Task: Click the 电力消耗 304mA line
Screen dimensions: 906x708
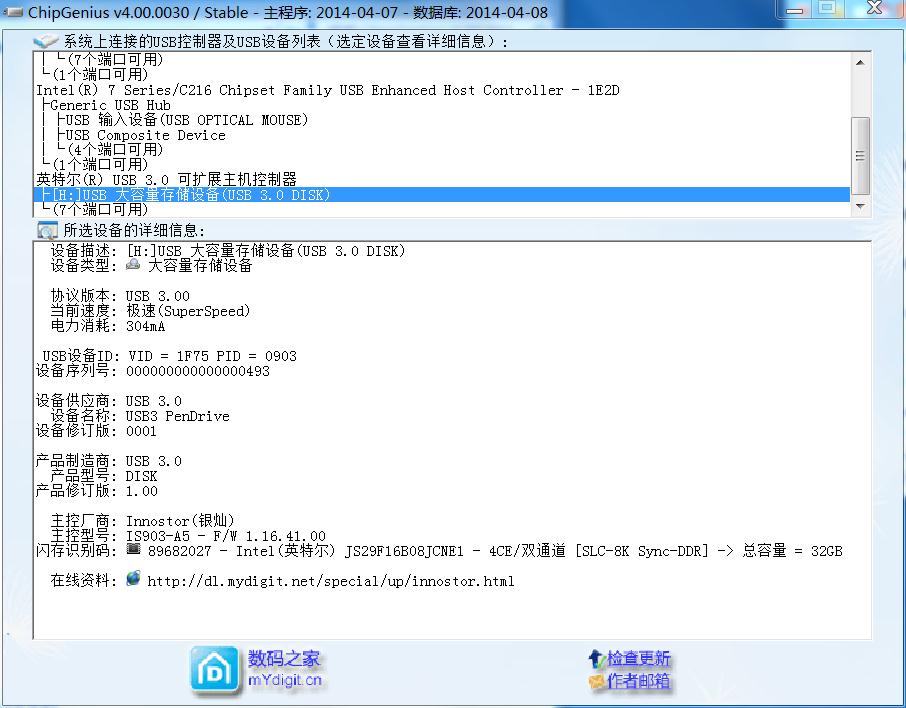Action: [108, 326]
